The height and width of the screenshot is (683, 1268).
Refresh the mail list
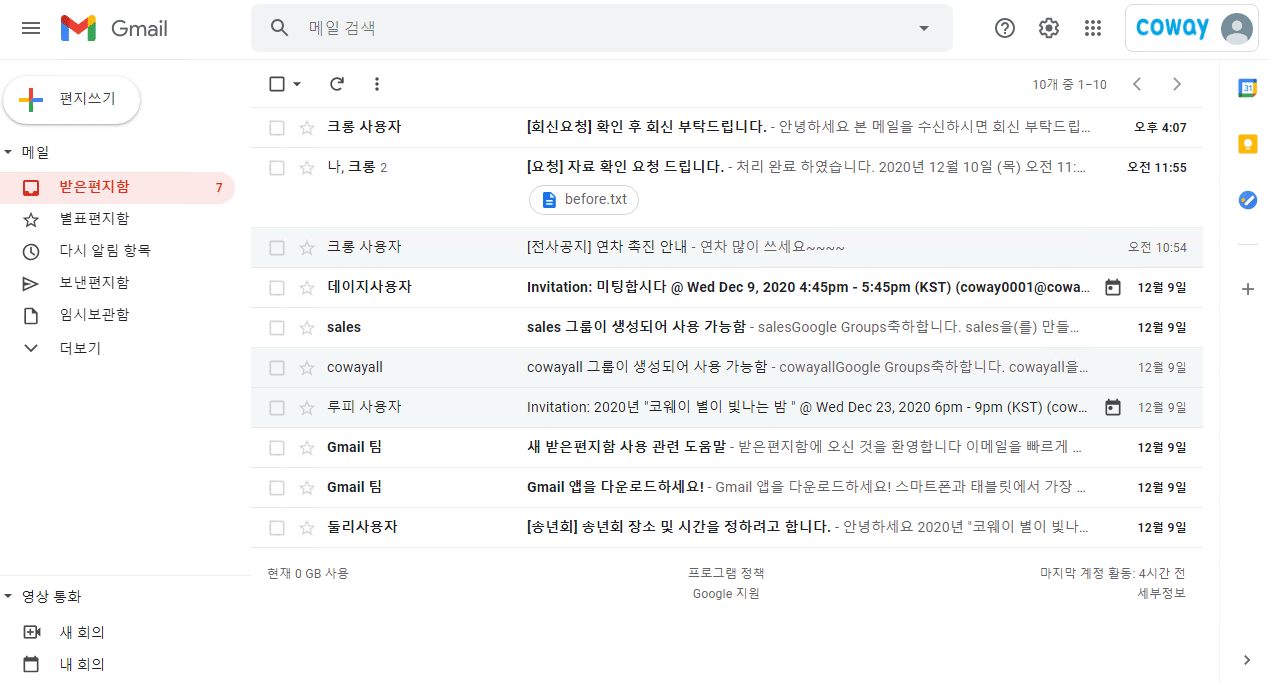(337, 84)
